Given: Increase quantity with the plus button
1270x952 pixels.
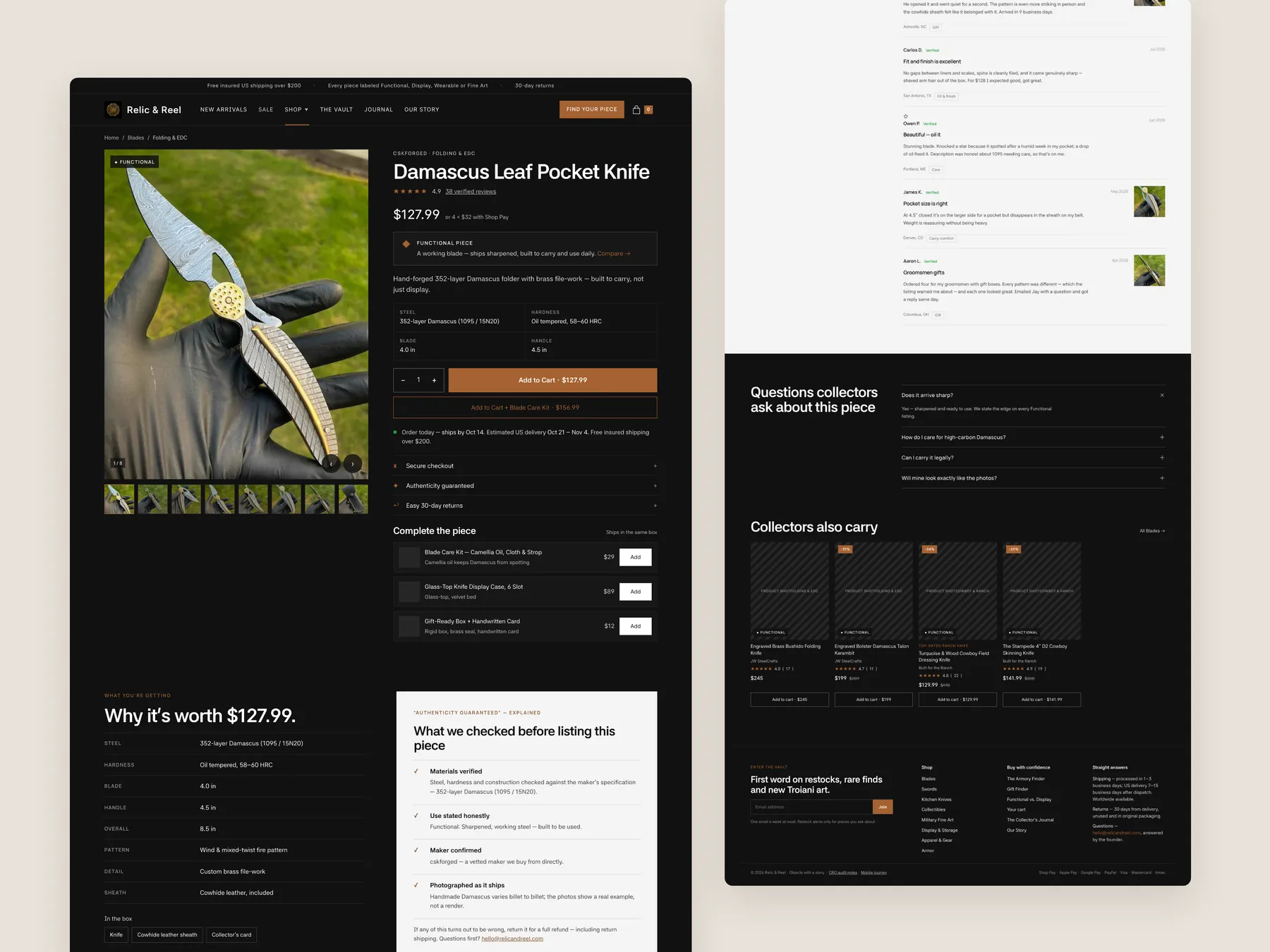Looking at the screenshot, I should click(x=434, y=380).
